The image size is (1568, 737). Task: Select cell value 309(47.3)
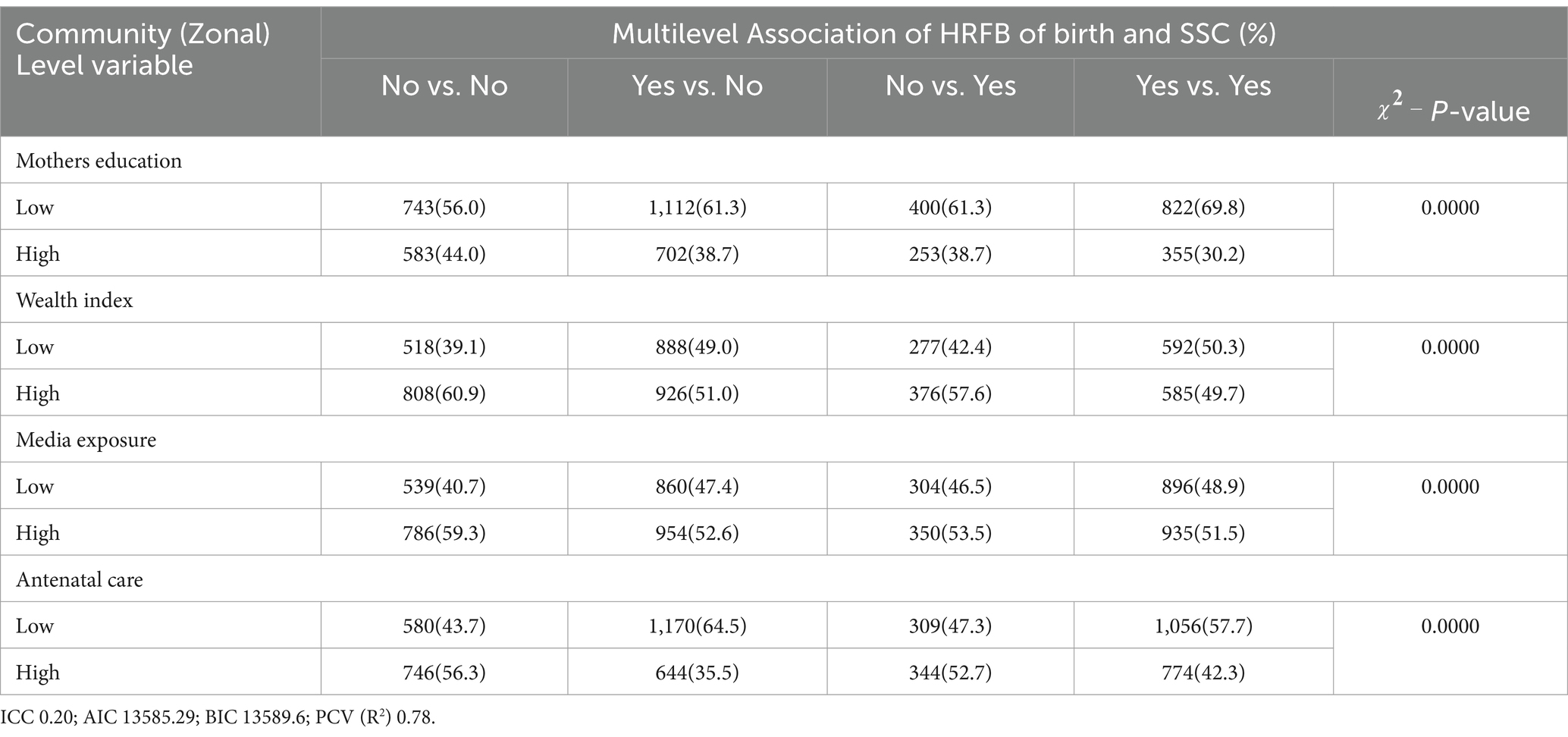951,626
